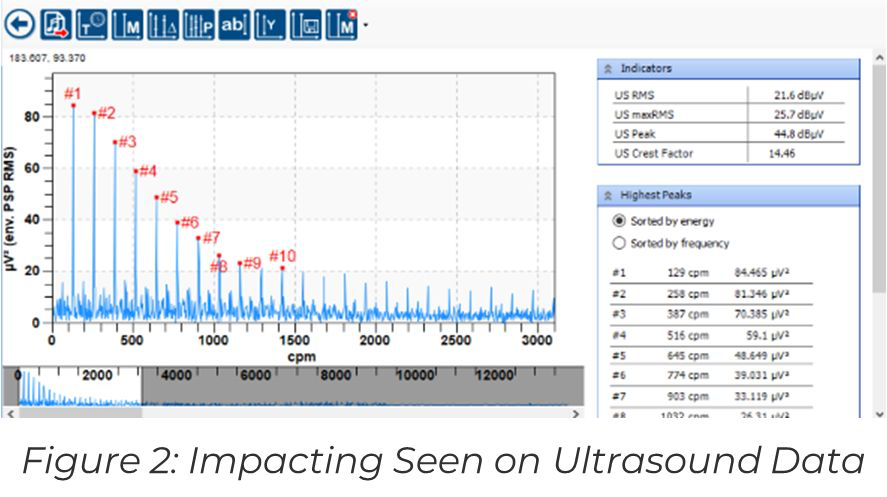887x497 pixels.
Task: Select the Sorted by energy radio button
Action: tap(619, 221)
